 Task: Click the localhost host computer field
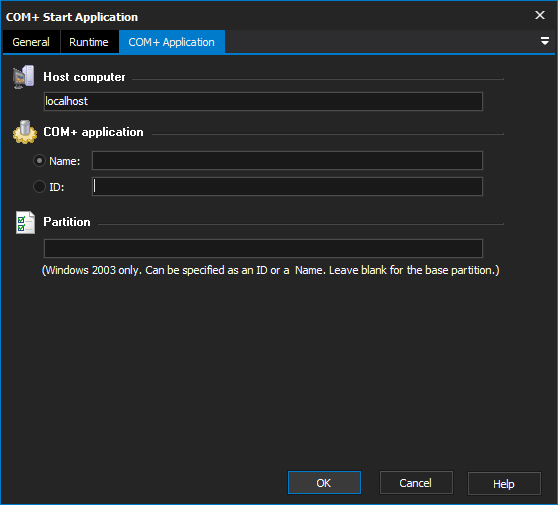coord(263,101)
